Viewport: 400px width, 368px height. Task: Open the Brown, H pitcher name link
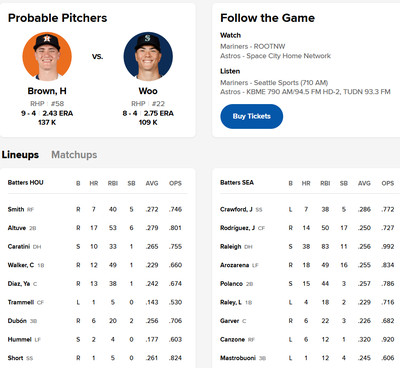47,91
